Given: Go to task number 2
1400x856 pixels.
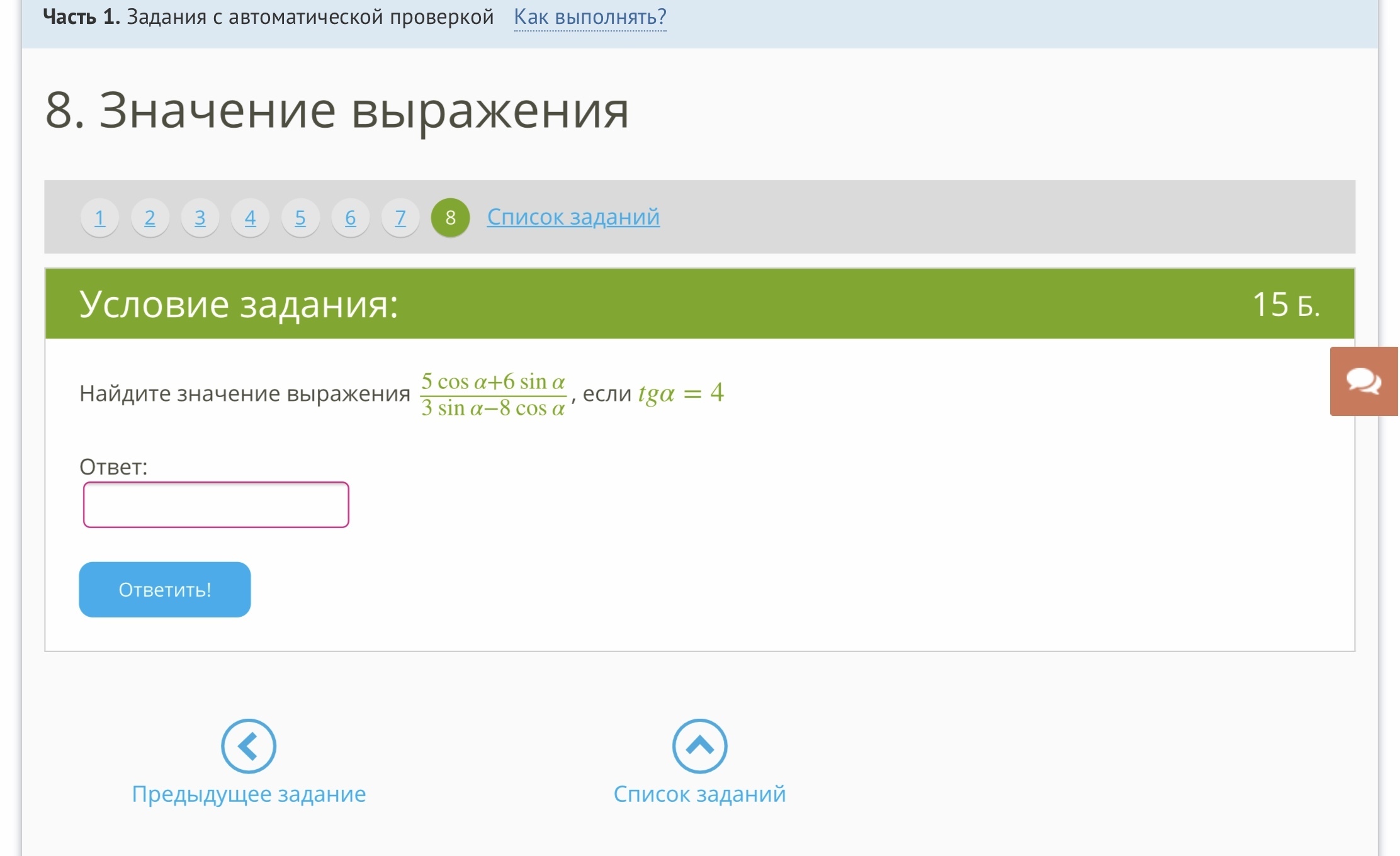Looking at the screenshot, I should click(150, 218).
